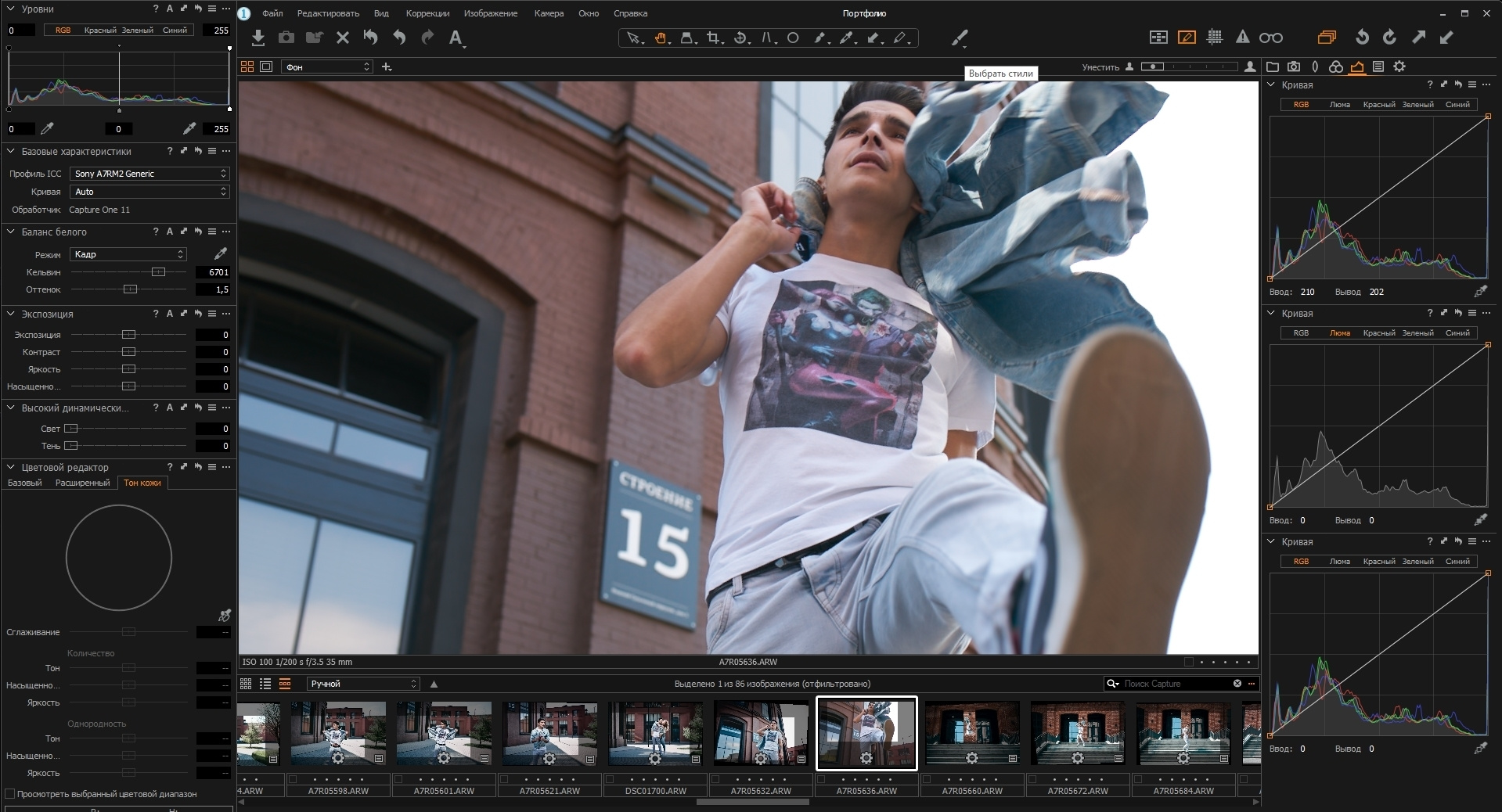1502x812 pixels.
Task: Open the white balance mode dropdown
Action: [x=128, y=254]
